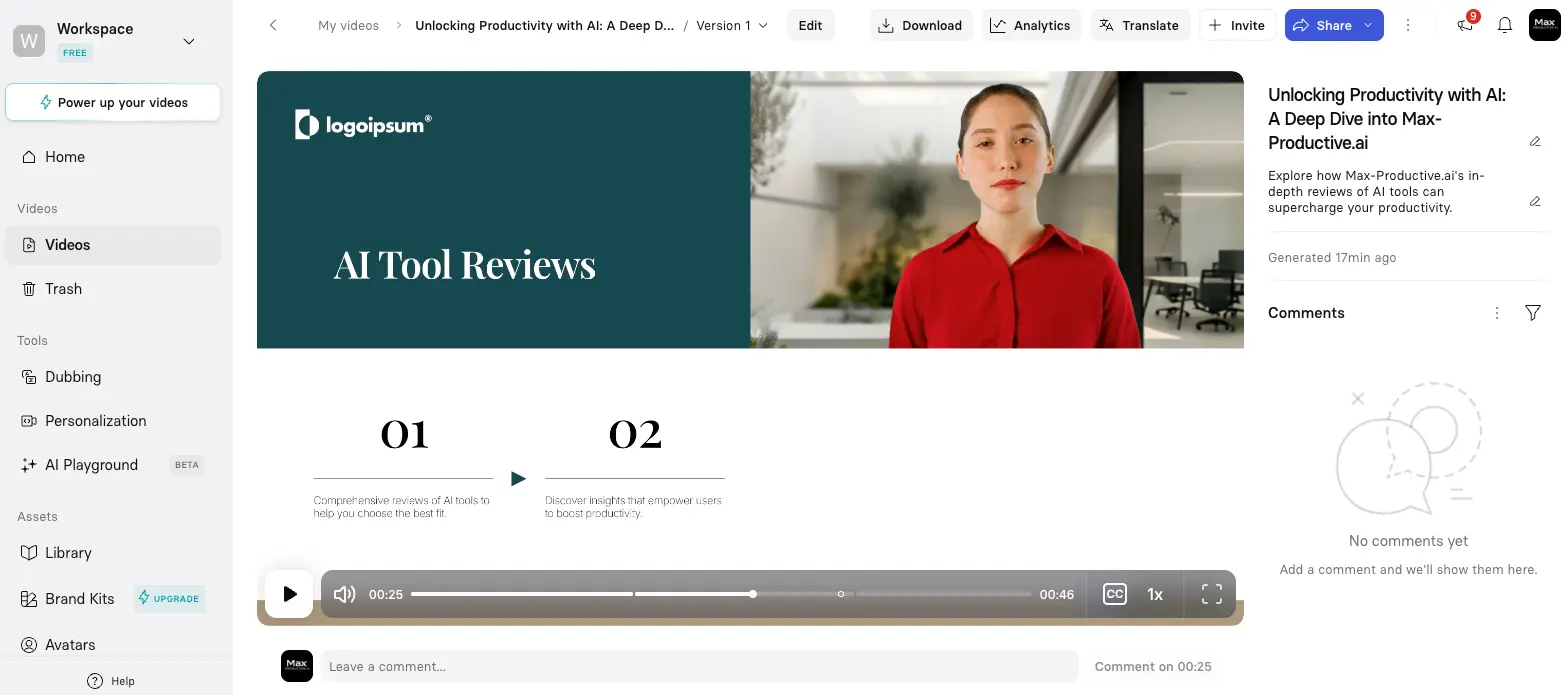This screenshot has height=695, width=1565.
Task: Mute the video volume
Action: coord(345,594)
